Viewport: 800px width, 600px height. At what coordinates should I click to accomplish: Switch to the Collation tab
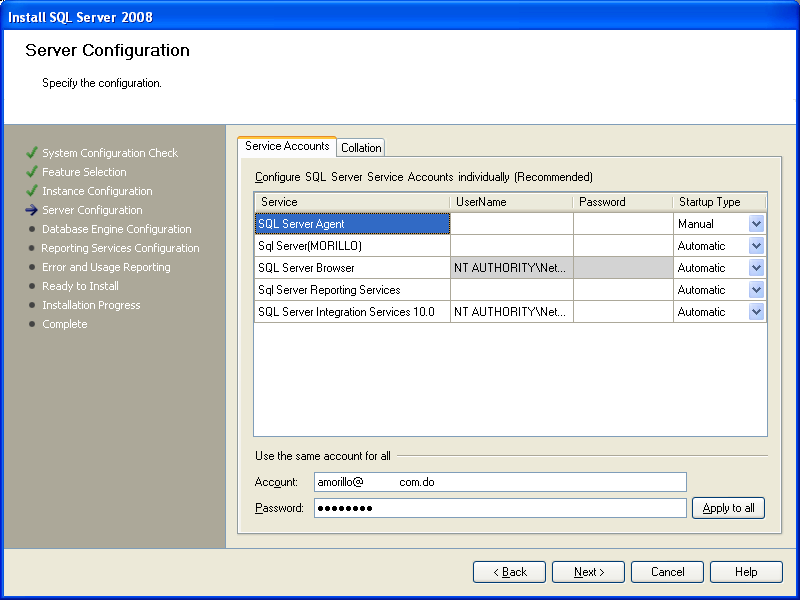tap(361, 147)
